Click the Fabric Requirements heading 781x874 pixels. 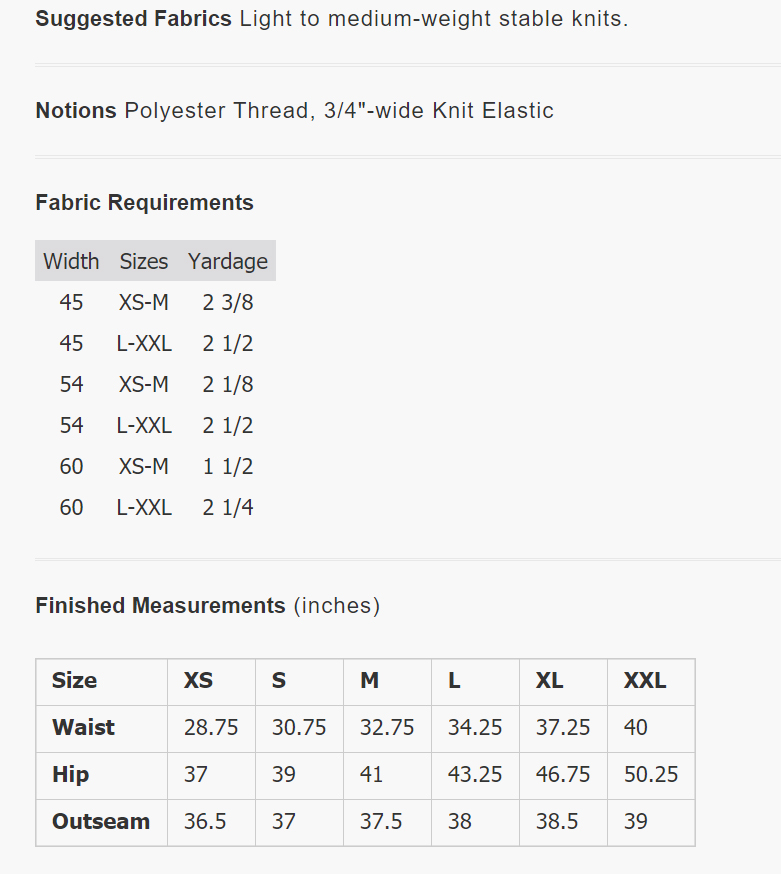144,203
